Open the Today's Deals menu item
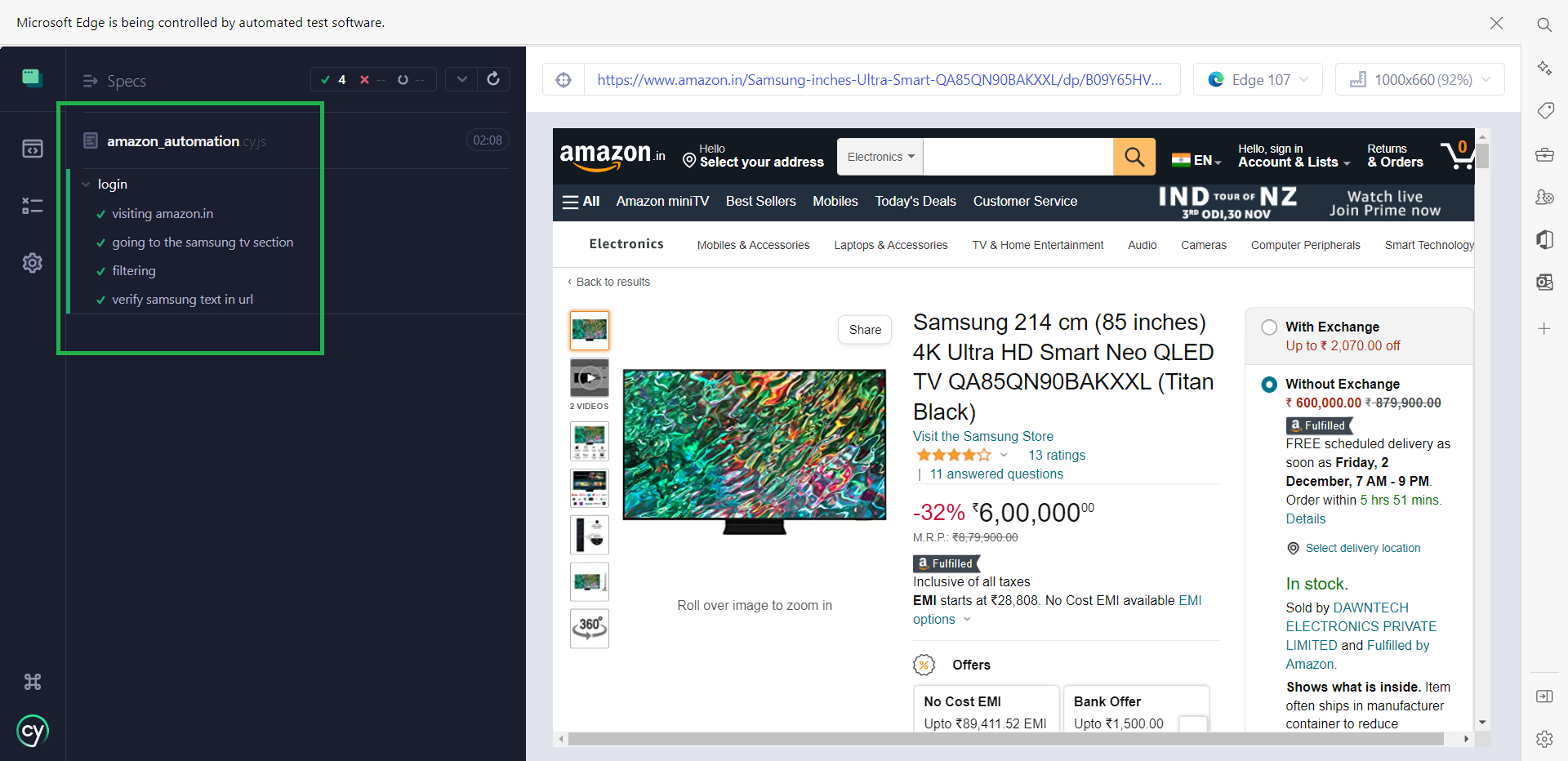The image size is (1568, 761). coord(915,201)
